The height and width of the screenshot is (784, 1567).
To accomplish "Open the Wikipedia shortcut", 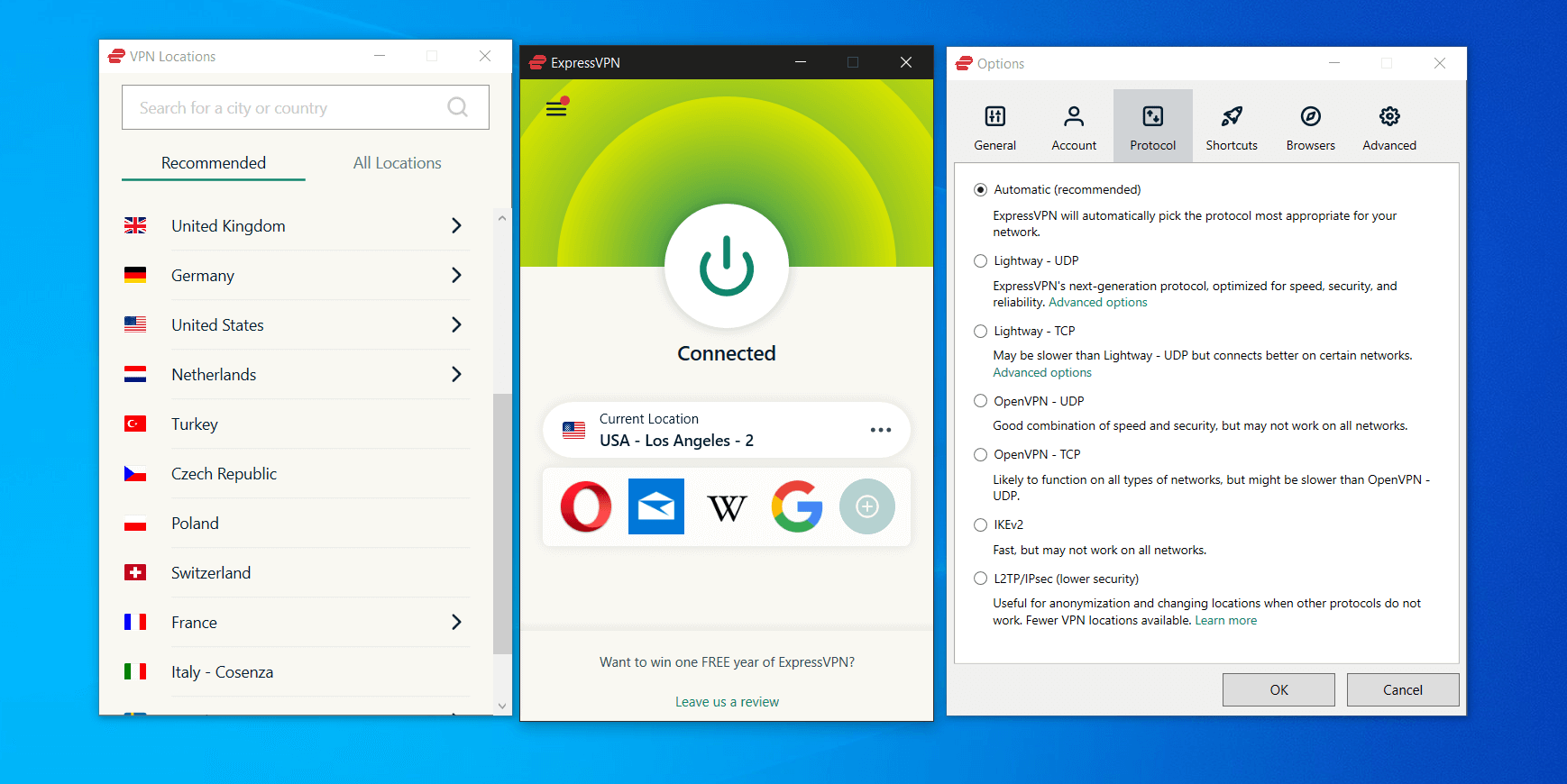I will pyautogui.click(x=727, y=508).
